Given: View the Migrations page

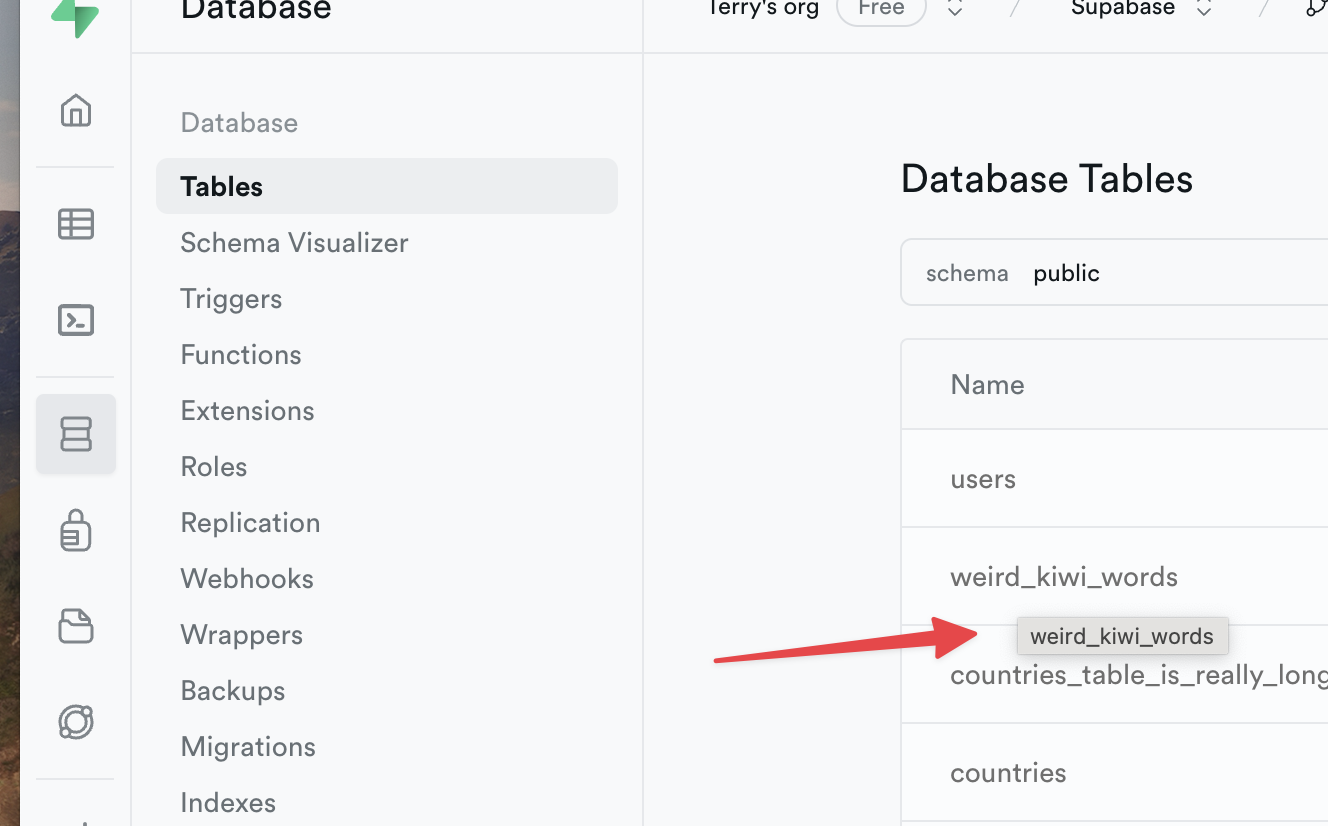Looking at the screenshot, I should pyautogui.click(x=247, y=746).
